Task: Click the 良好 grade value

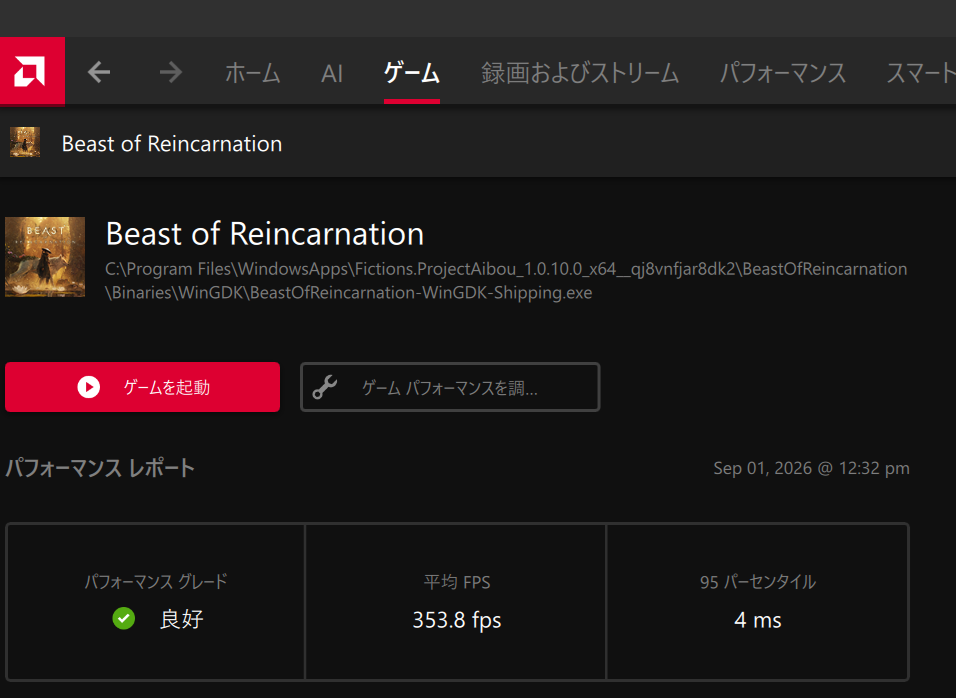Action: (x=181, y=619)
